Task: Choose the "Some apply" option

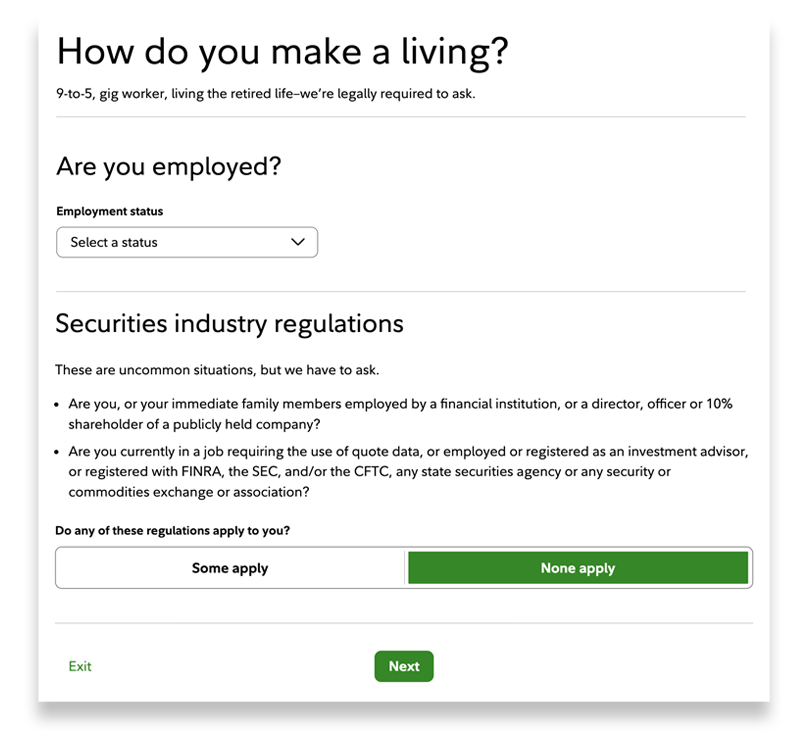Action: [x=230, y=568]
